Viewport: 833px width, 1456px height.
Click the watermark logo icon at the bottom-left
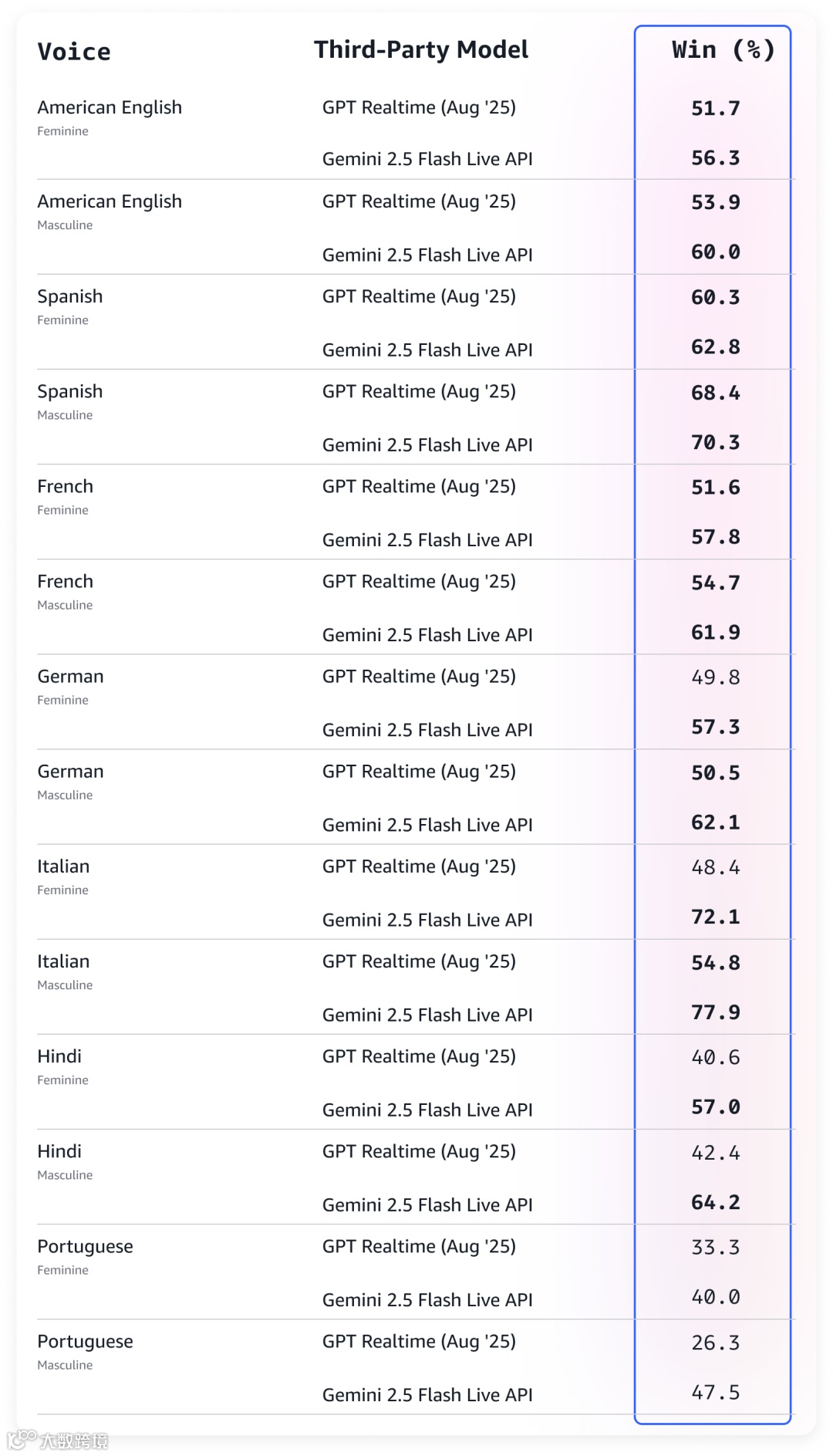click(22, 1439)
